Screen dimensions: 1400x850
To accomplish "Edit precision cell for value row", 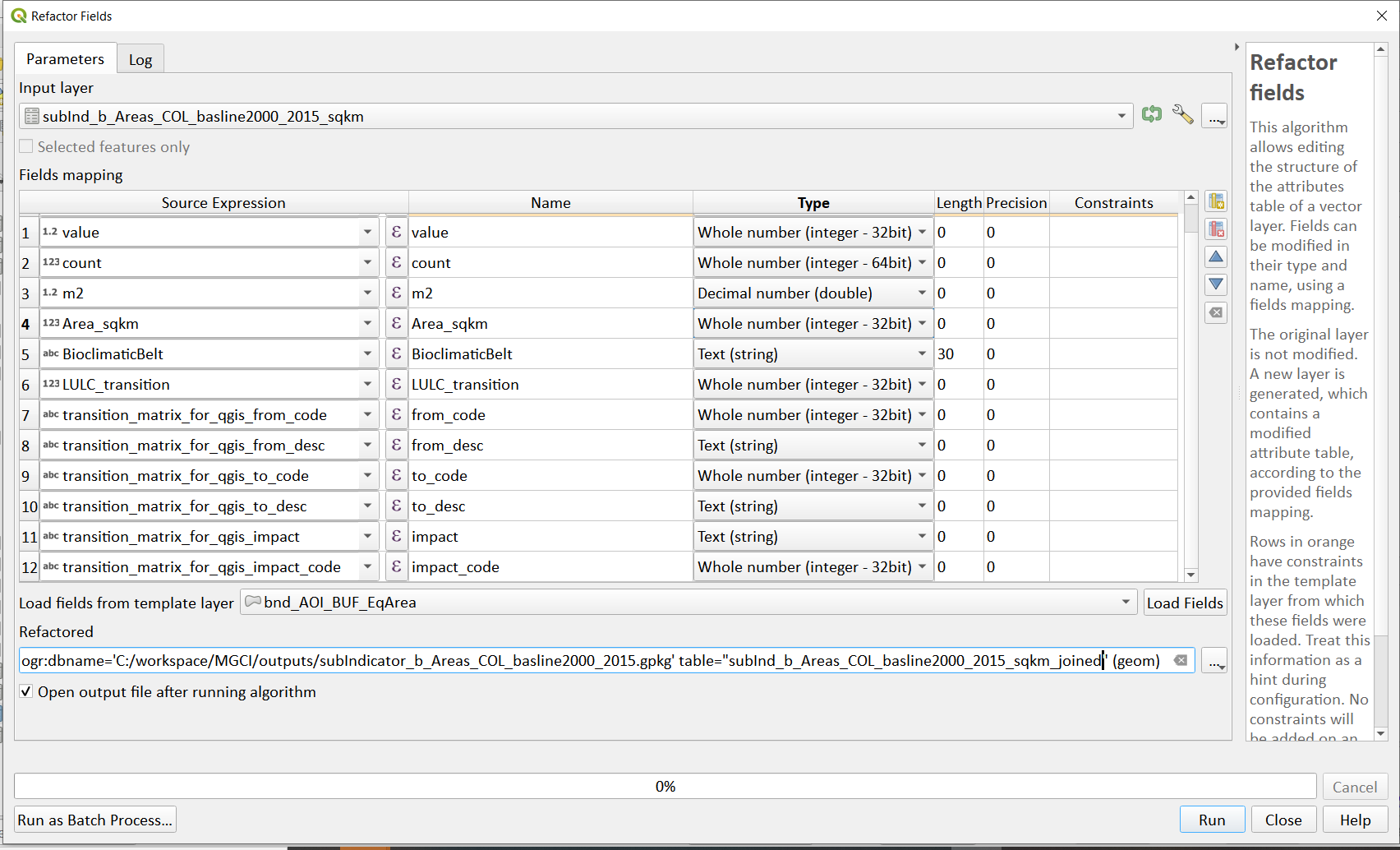I will (x=1016, y=233).
